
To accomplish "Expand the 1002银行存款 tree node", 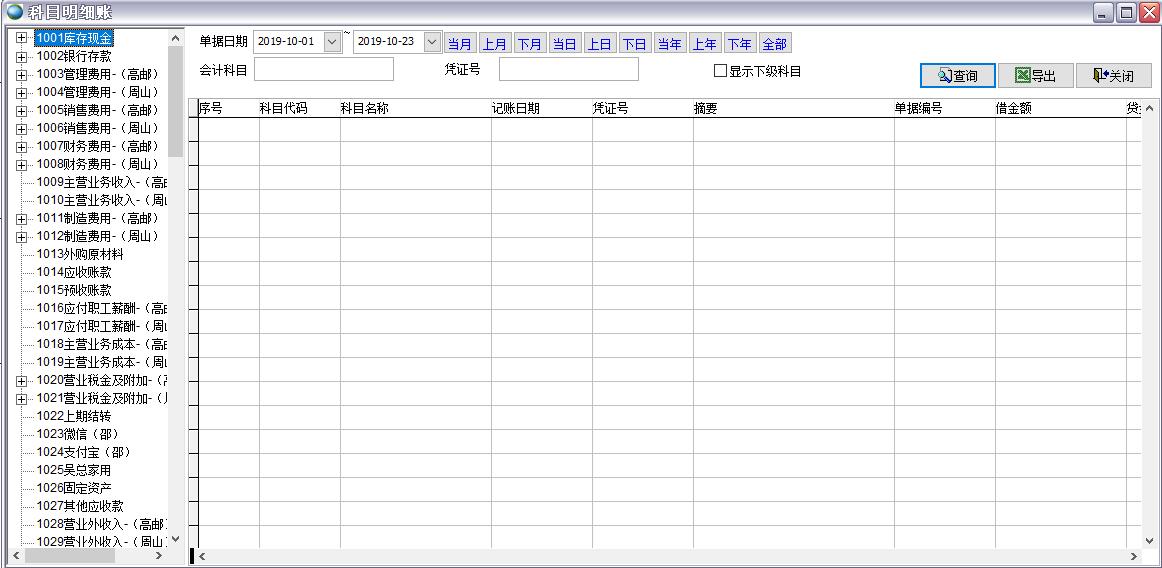I will 21,57.
